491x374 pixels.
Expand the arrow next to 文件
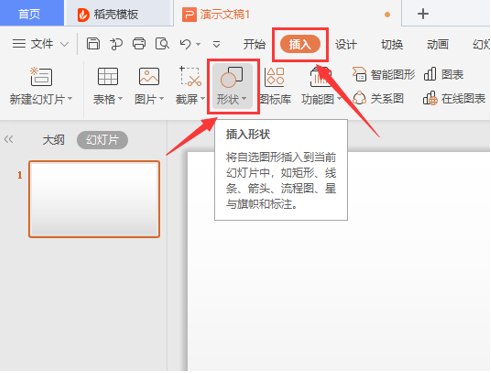(x=64, y=44)
